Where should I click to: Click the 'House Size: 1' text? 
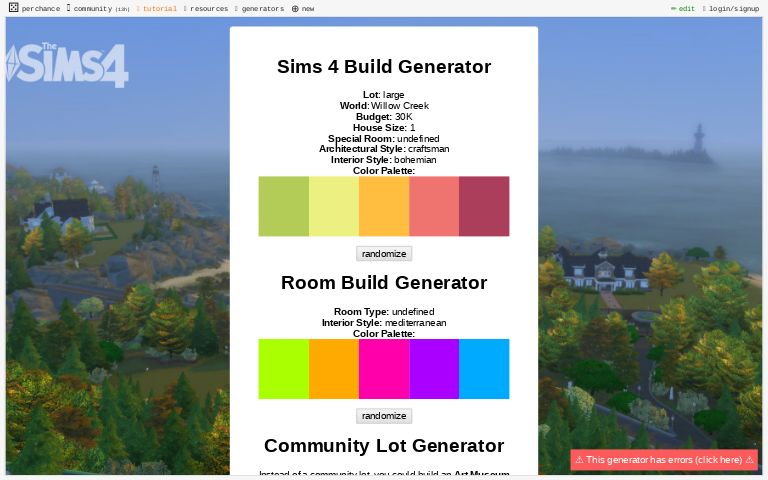(x=384, y=128)
